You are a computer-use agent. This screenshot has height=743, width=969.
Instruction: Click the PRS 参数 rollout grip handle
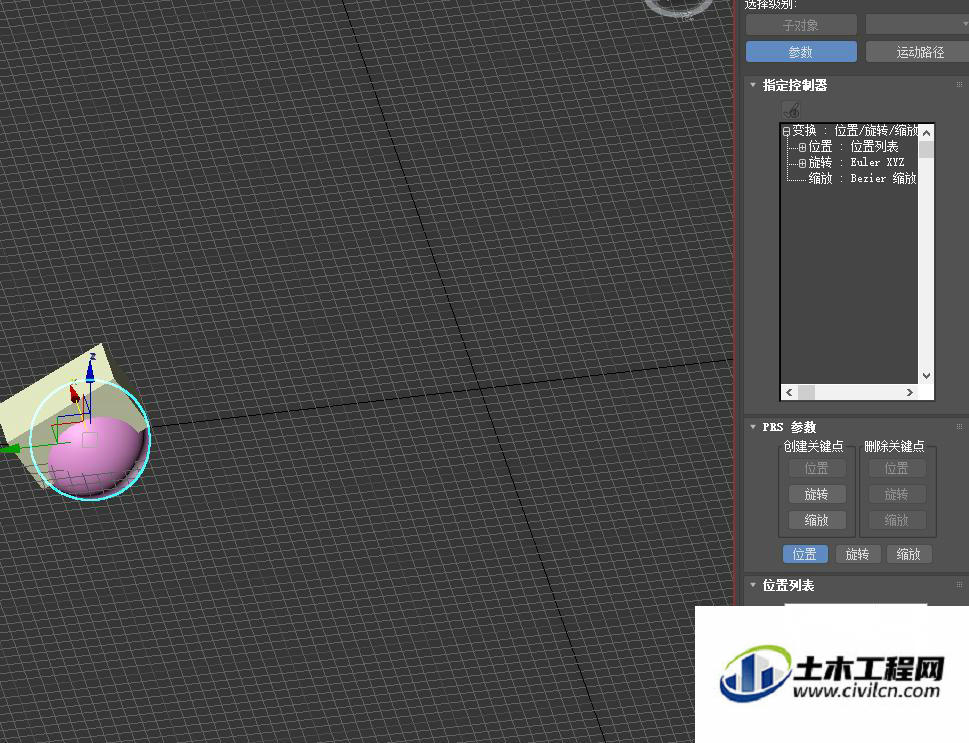[959, 427]
